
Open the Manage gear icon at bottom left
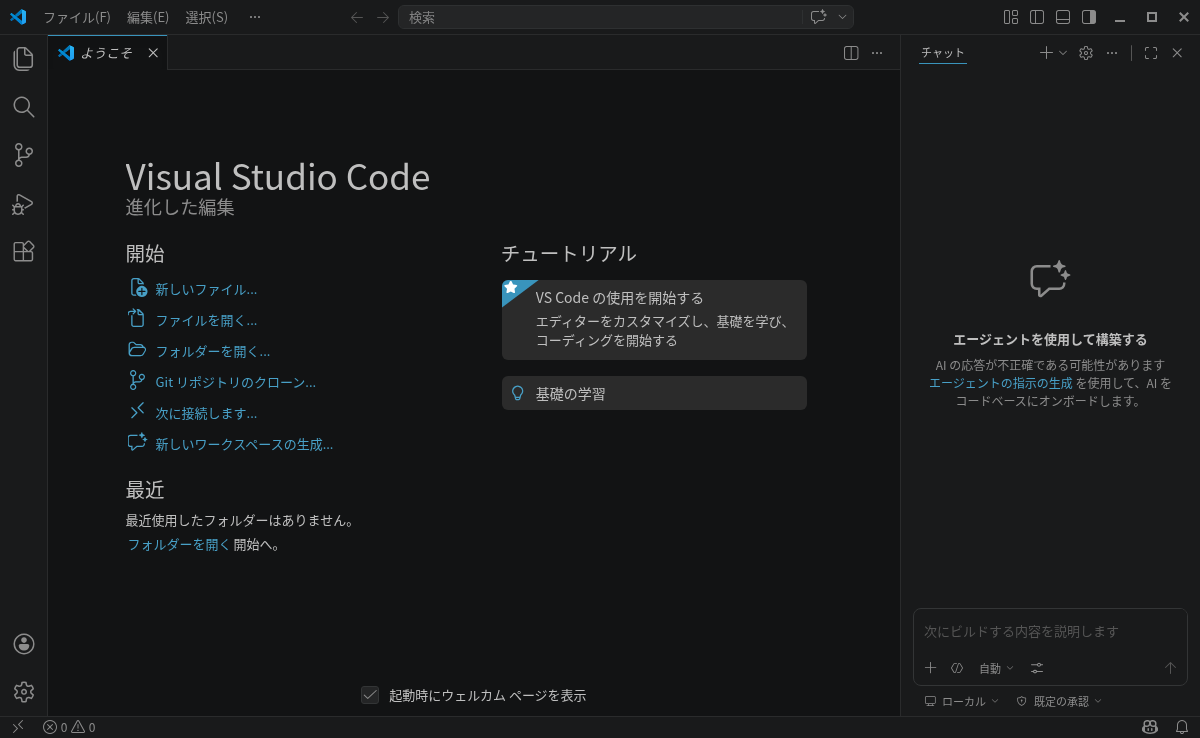tap(24, 692)
